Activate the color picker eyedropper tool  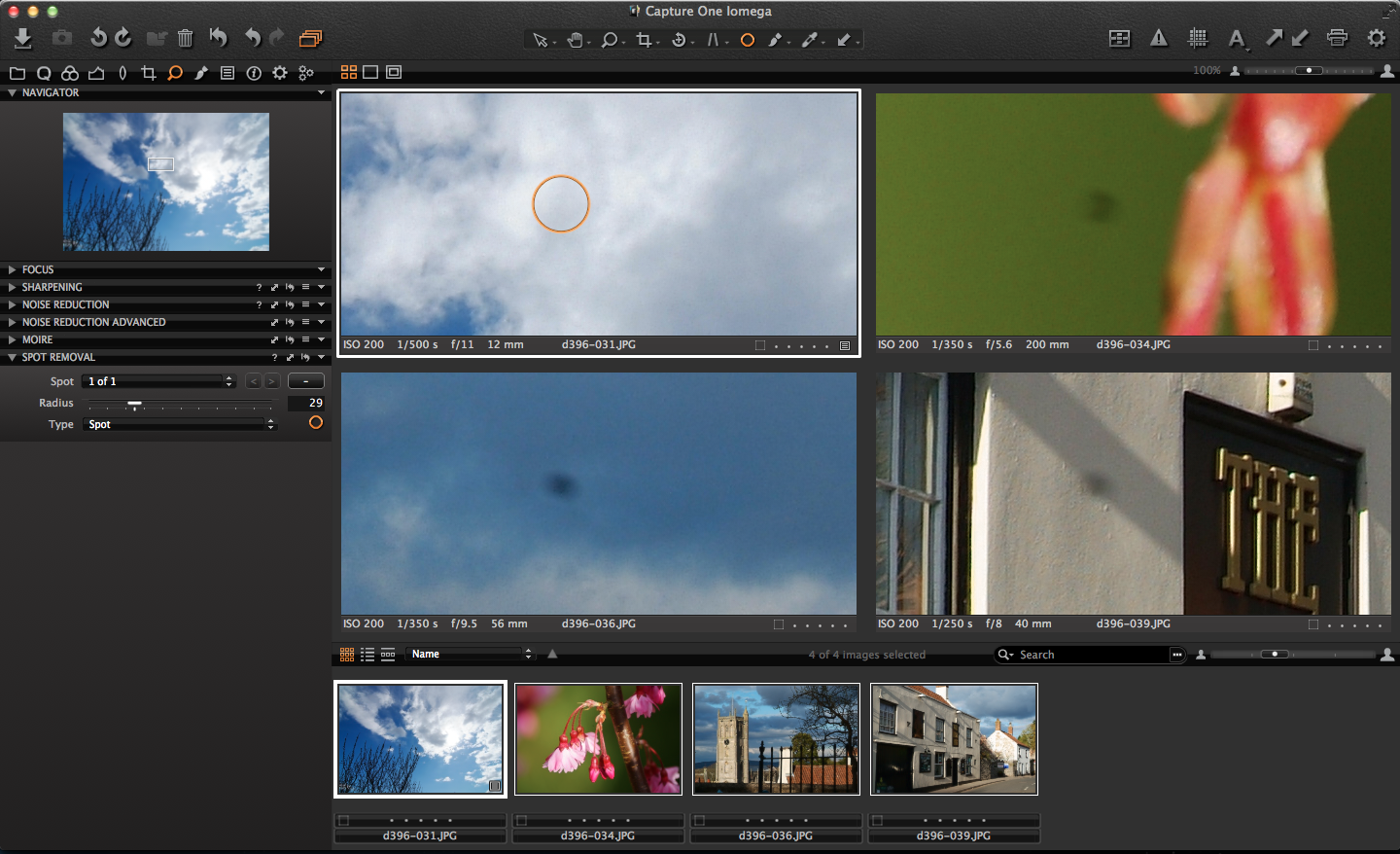811,40
